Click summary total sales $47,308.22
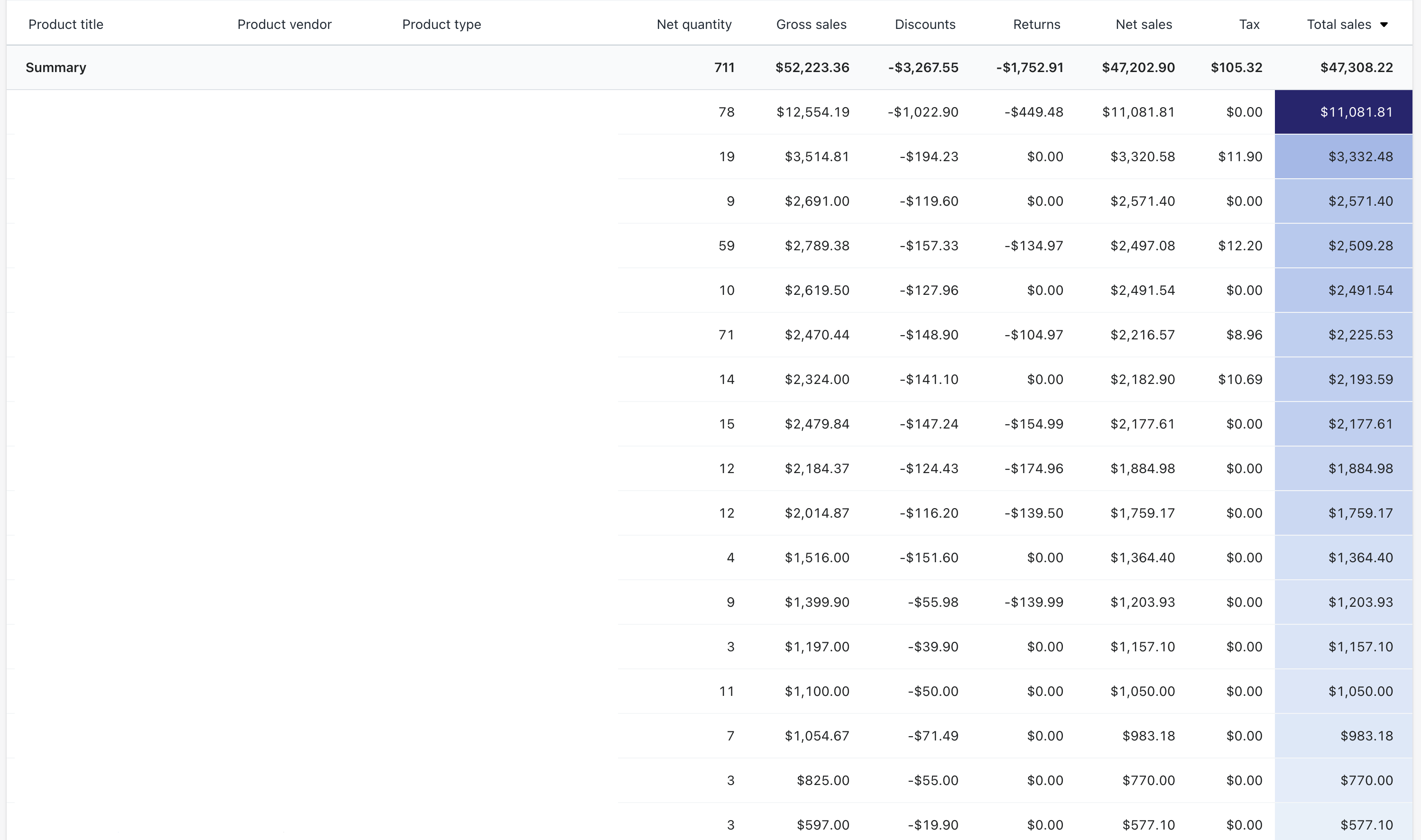 [1356, 67]
